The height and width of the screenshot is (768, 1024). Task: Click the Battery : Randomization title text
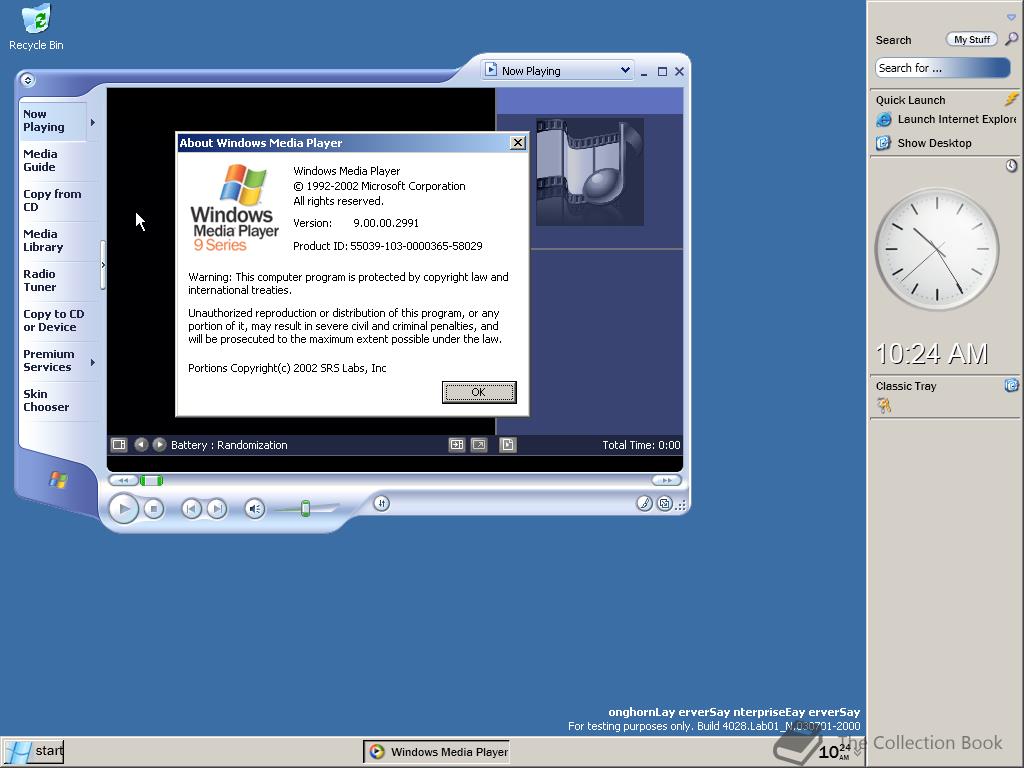[x=229, y=445]
